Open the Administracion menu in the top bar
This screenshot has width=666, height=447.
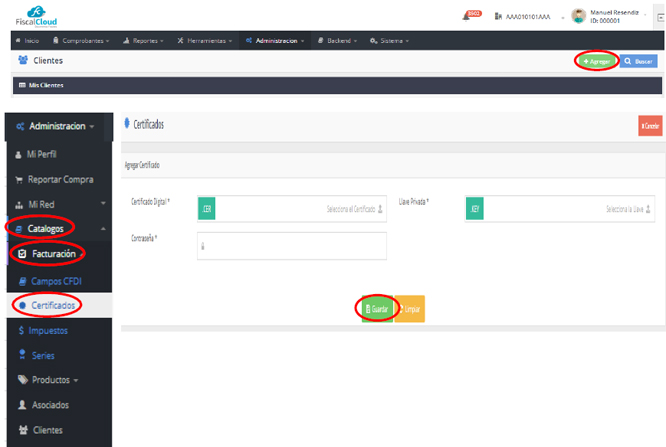click(275, 41)
